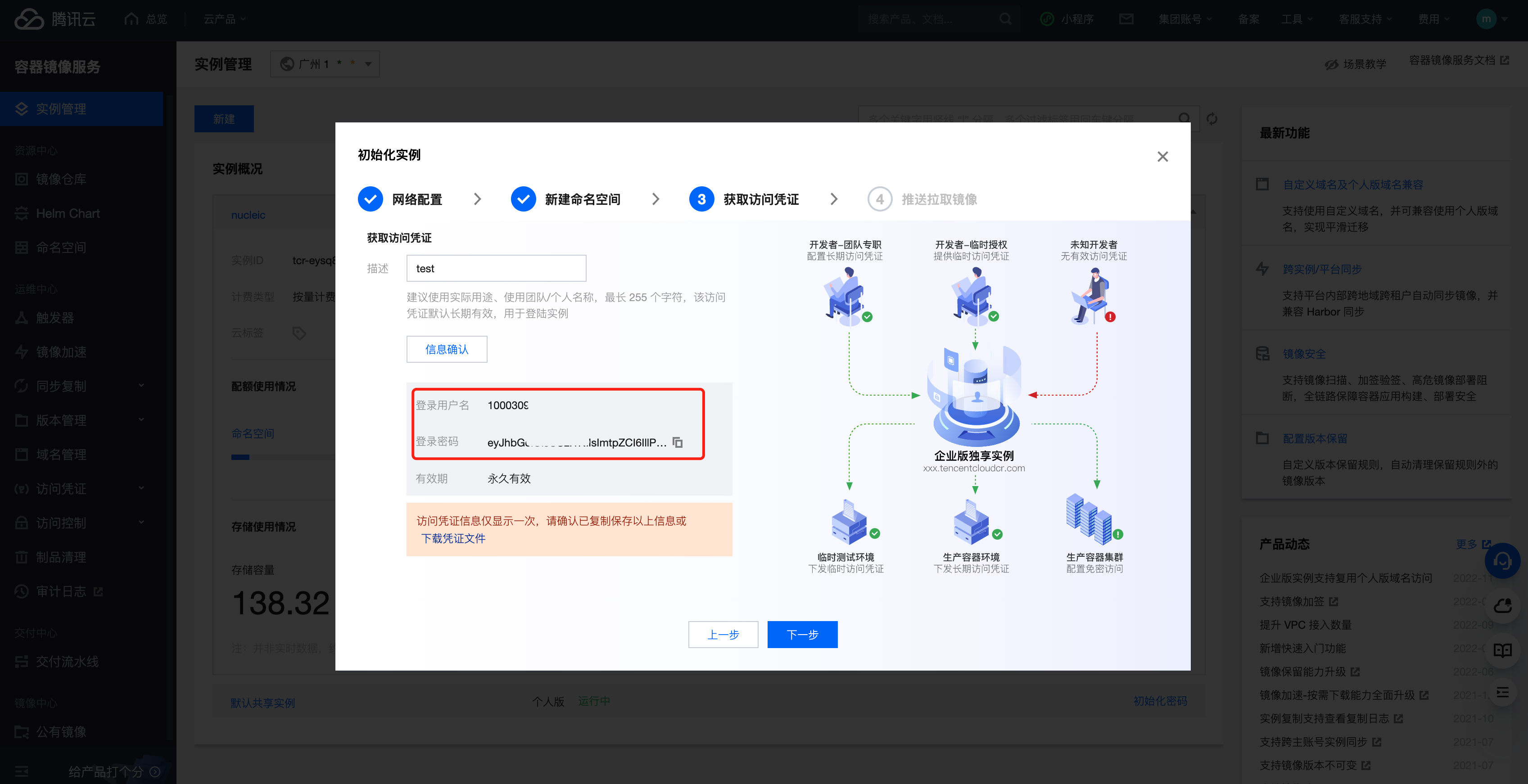Image resolution: width=1528 pixels, height=784 pixels.
Task: Open the 广州 region dropdown
Action: 325,64
